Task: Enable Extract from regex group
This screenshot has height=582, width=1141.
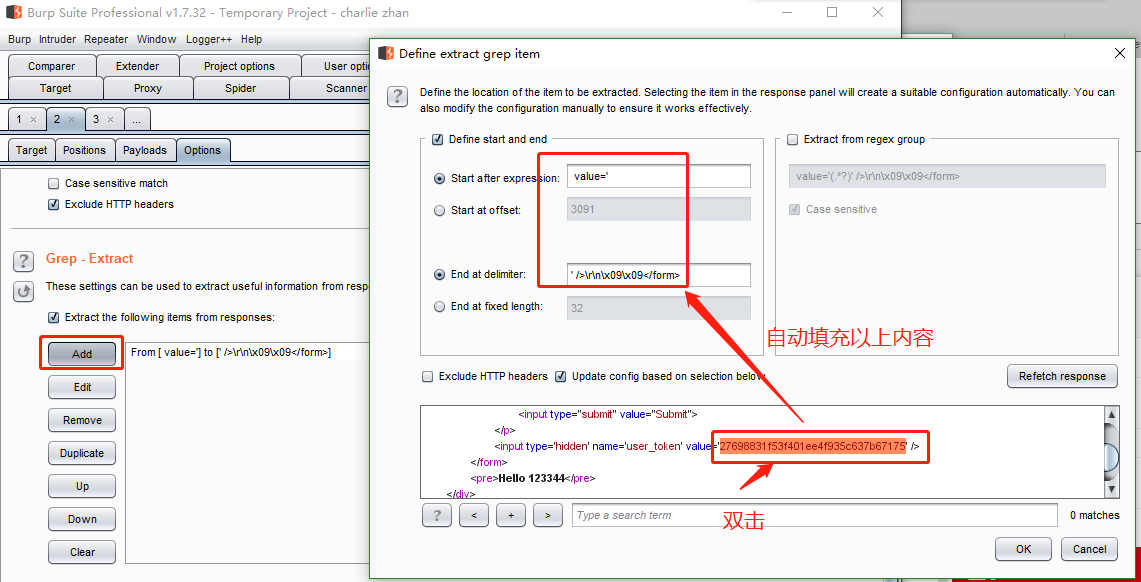Action: click(x=792, y=139)
